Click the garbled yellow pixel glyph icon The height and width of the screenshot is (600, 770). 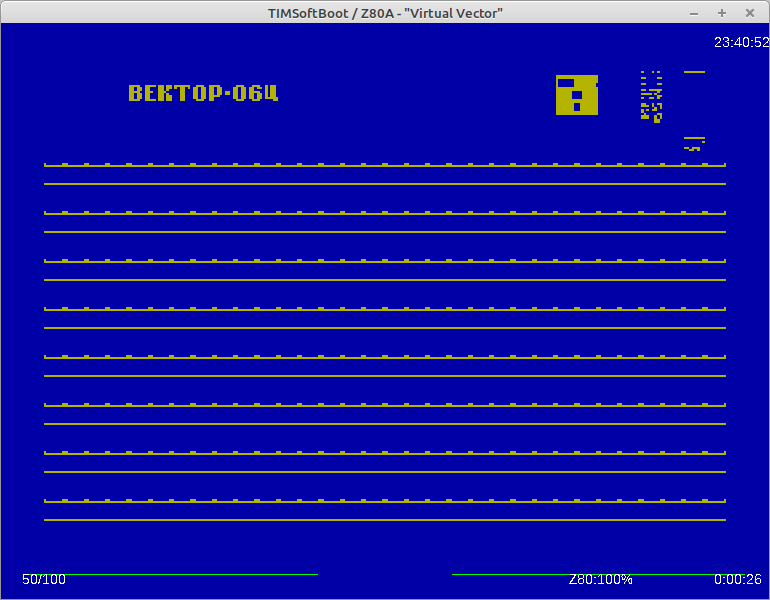click(651, 96)
